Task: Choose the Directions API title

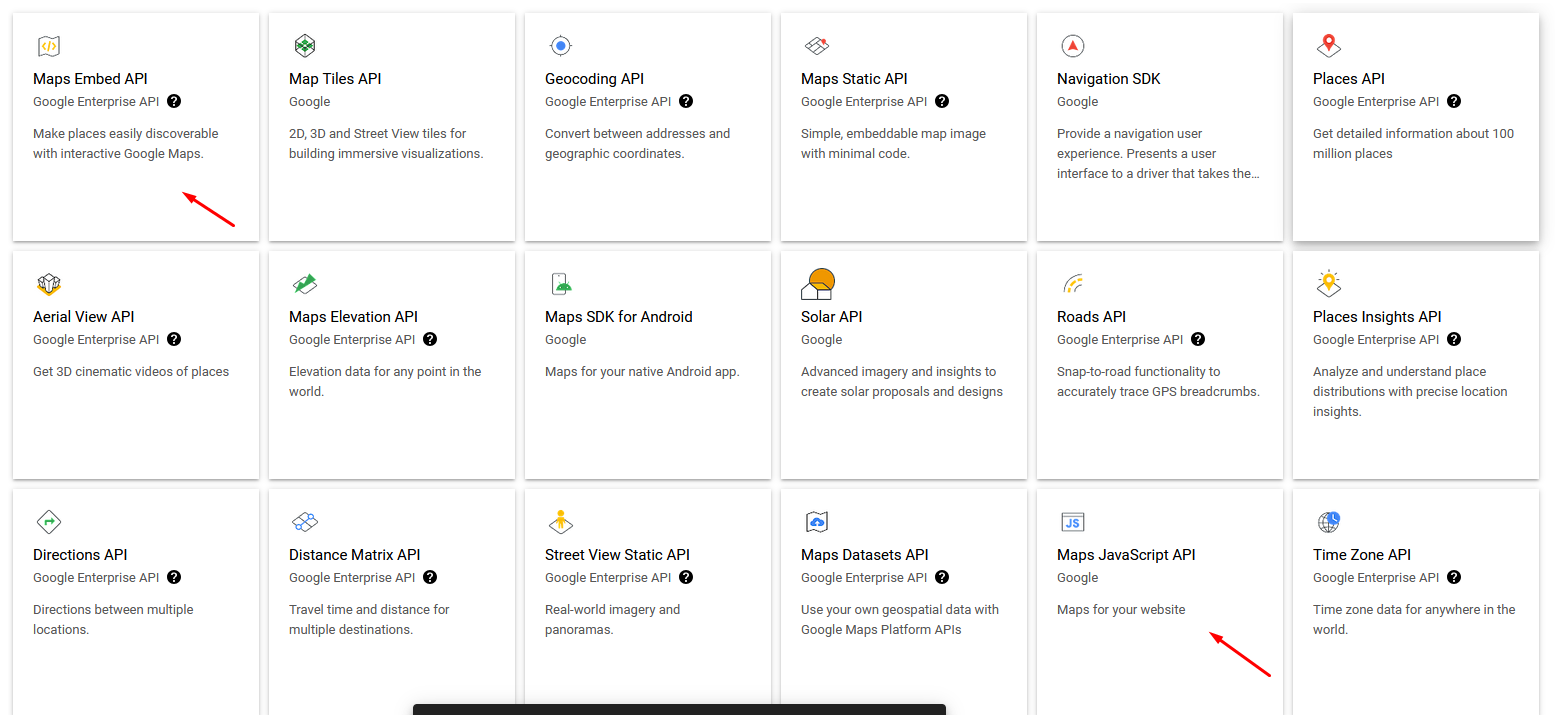Action: pos(80,555)
